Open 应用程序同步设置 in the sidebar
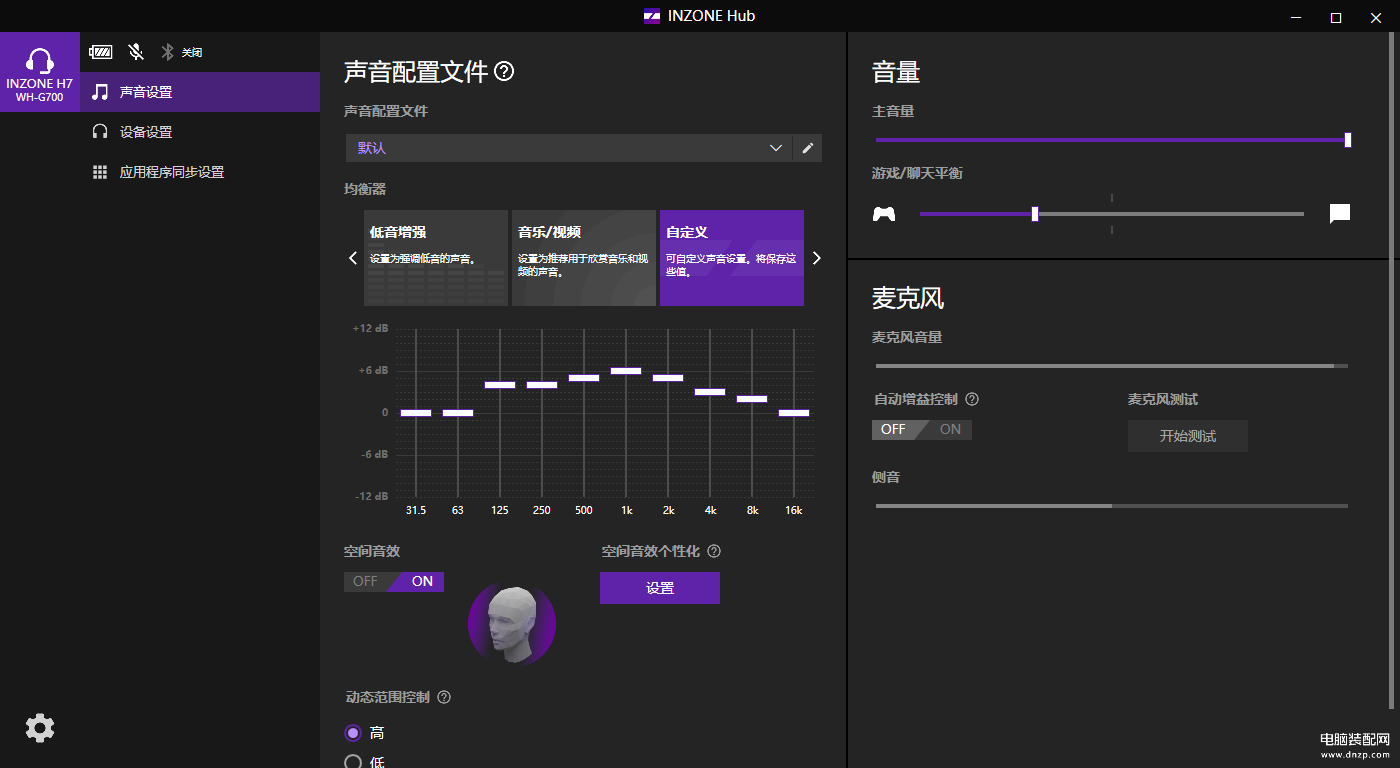Screen dimensions: 1400x768 pyautogui.click(x=200, y=172)
